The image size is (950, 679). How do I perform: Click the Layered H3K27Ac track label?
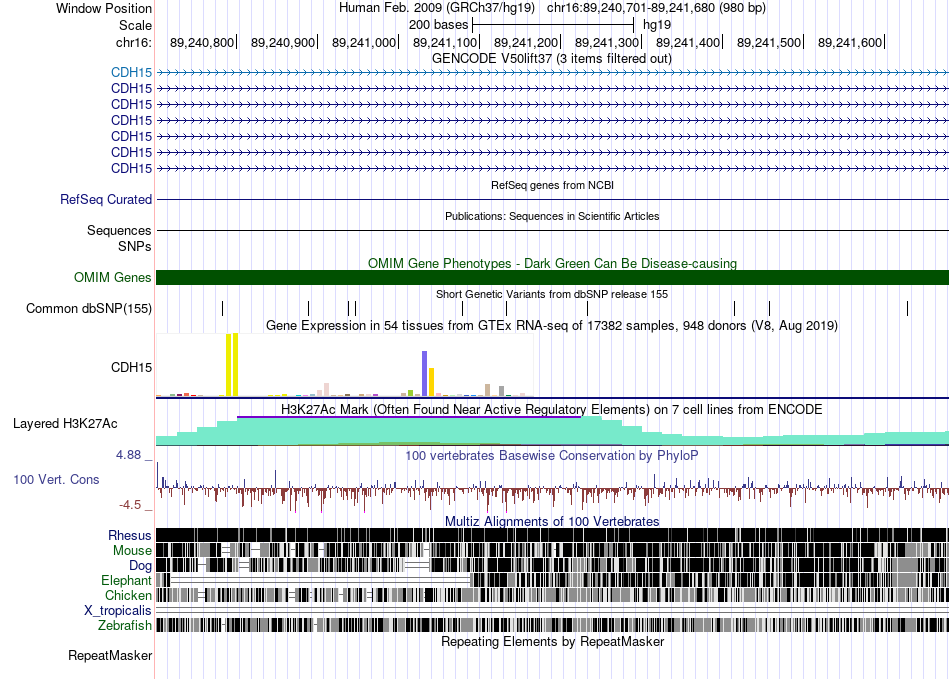[65, 423]
